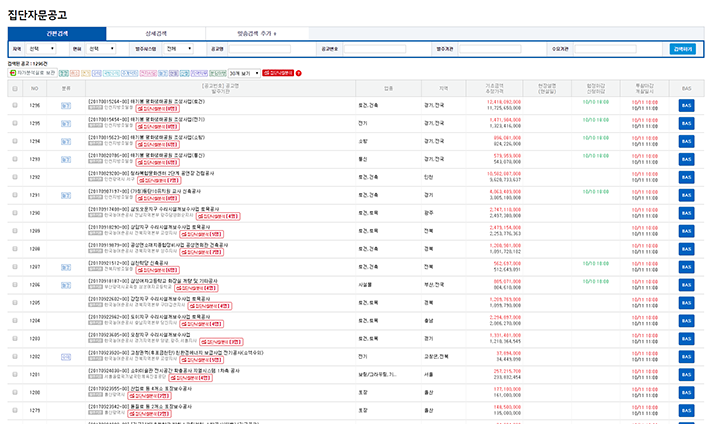Open BAS for notice number 1287
This screenshot has height=424, width=712.
686,267
